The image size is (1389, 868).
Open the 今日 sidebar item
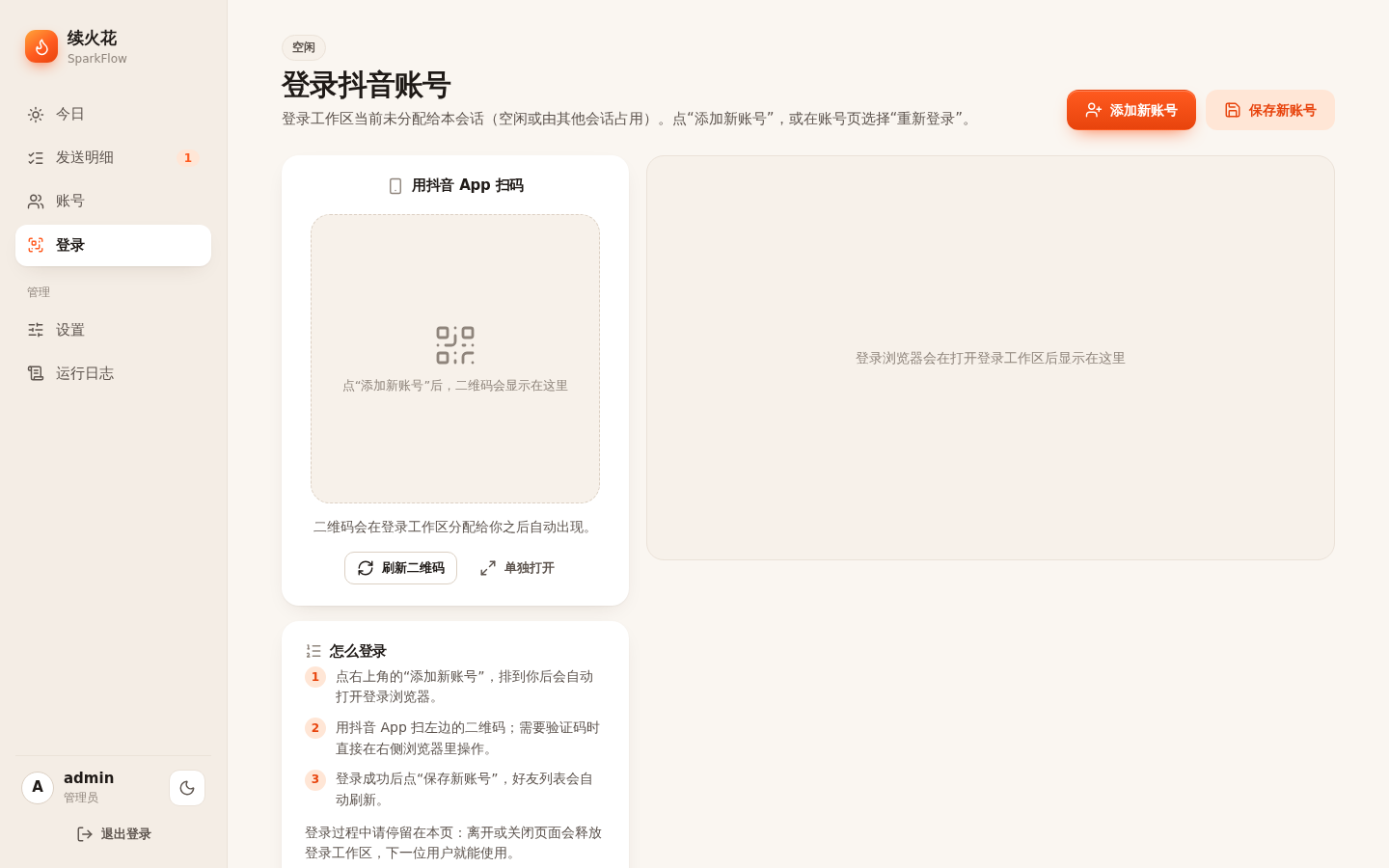[x=113, y=114]
